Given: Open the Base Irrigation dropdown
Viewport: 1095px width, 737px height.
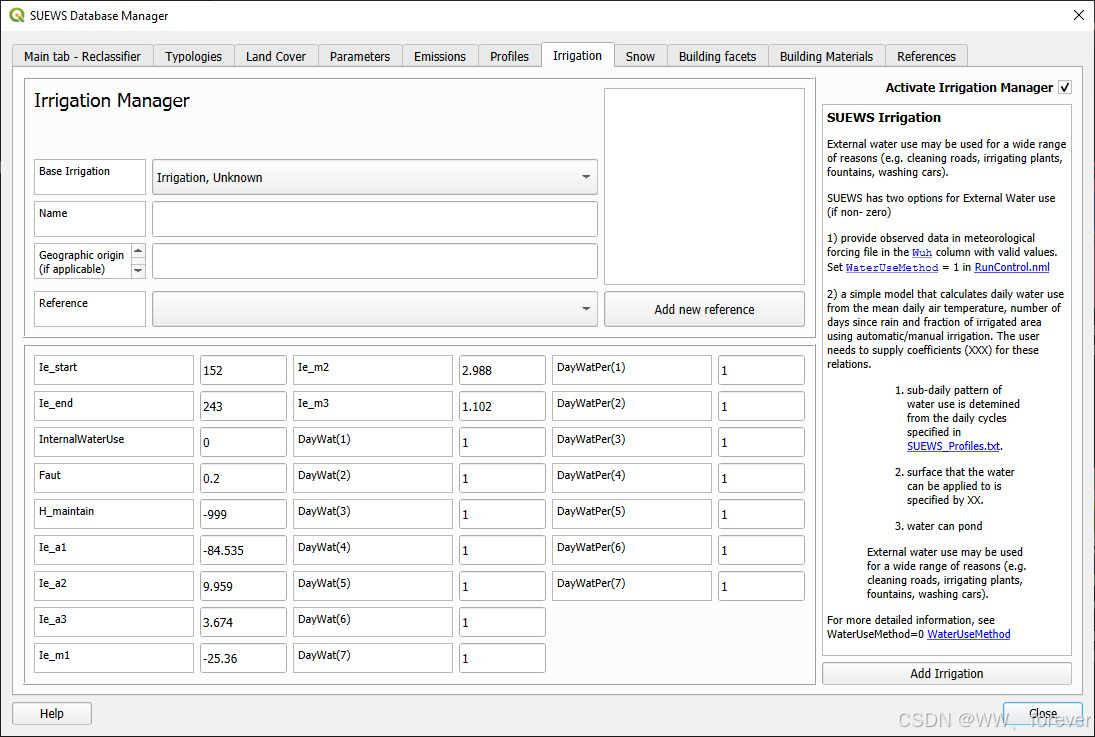Looking at the screenshot, I should [375, 177].
